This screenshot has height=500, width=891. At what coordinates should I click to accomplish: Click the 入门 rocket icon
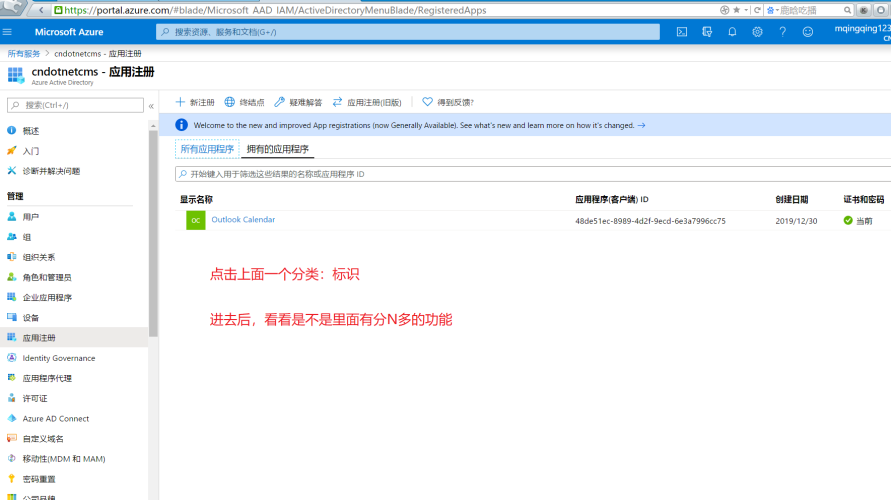(x=11, y=151)
